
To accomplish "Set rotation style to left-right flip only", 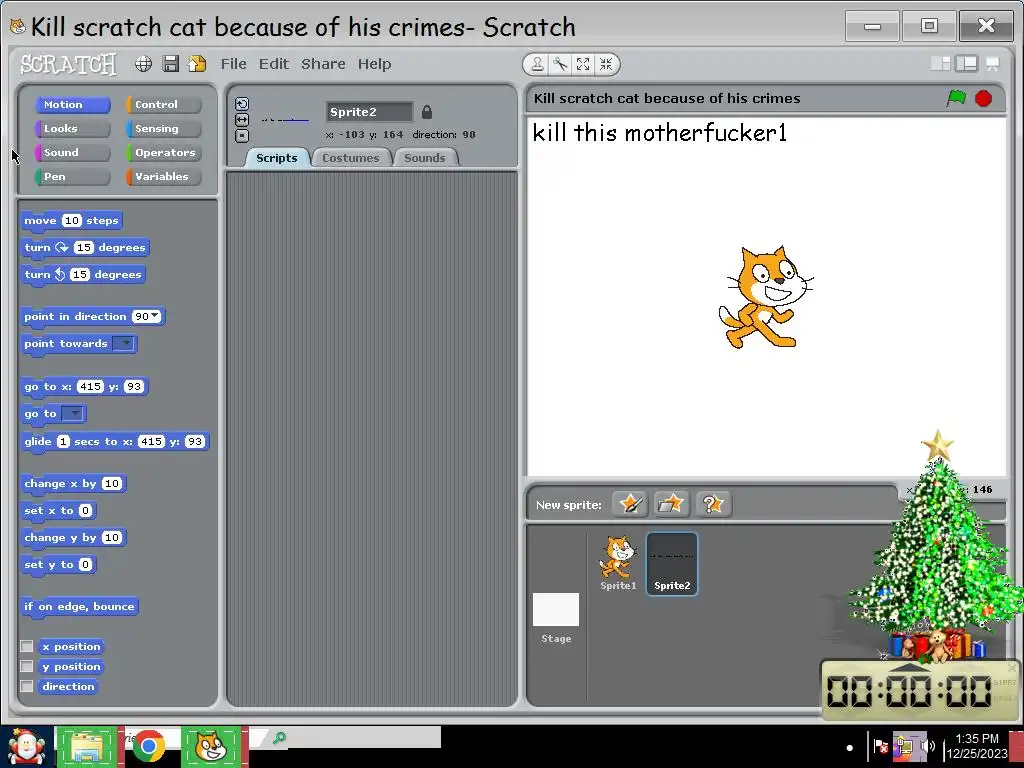I will [x=242, y=120].
